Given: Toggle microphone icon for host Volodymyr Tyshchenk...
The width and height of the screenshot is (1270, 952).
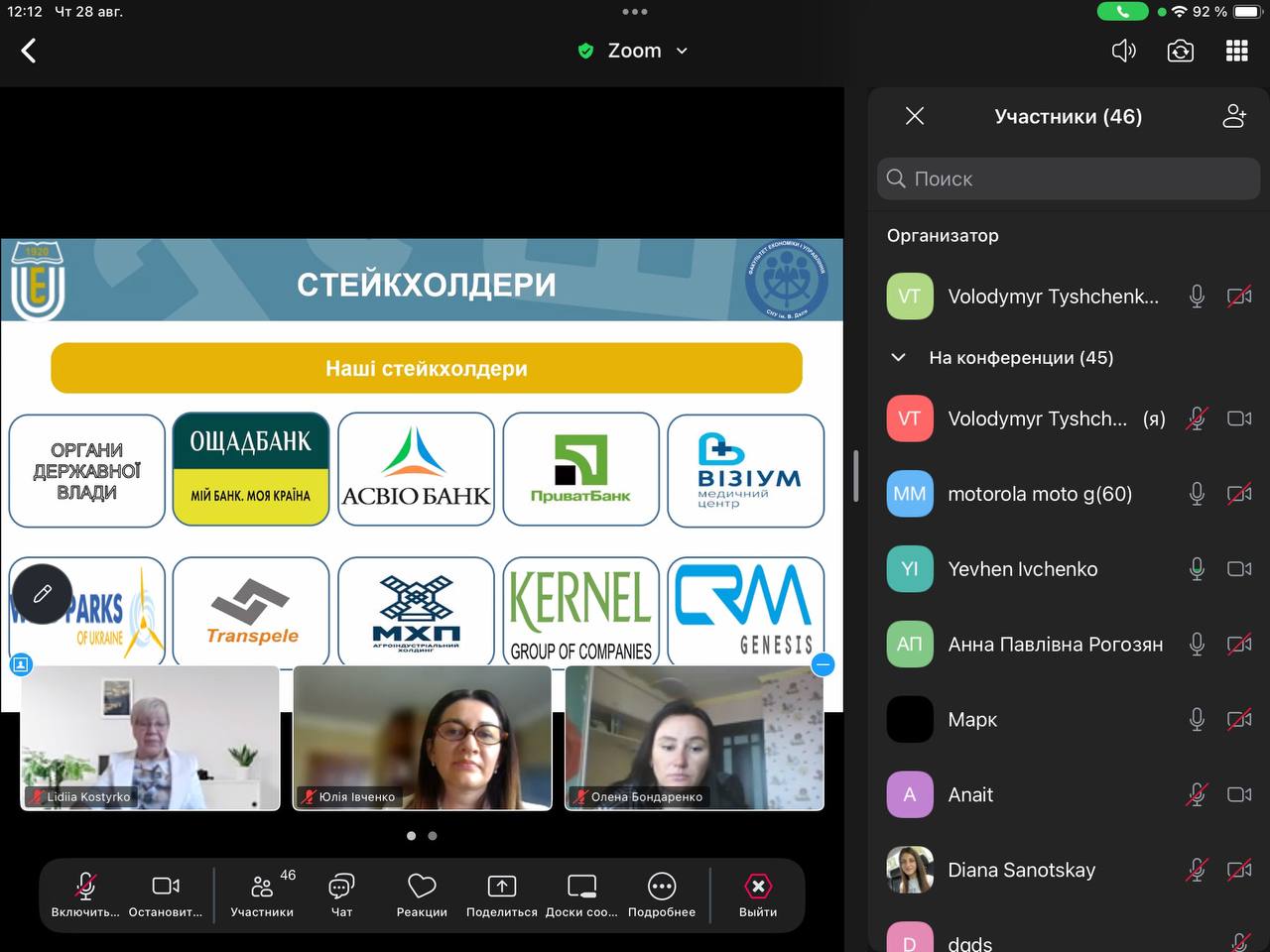Looking at the screenshot, I should pos(1197,296).
